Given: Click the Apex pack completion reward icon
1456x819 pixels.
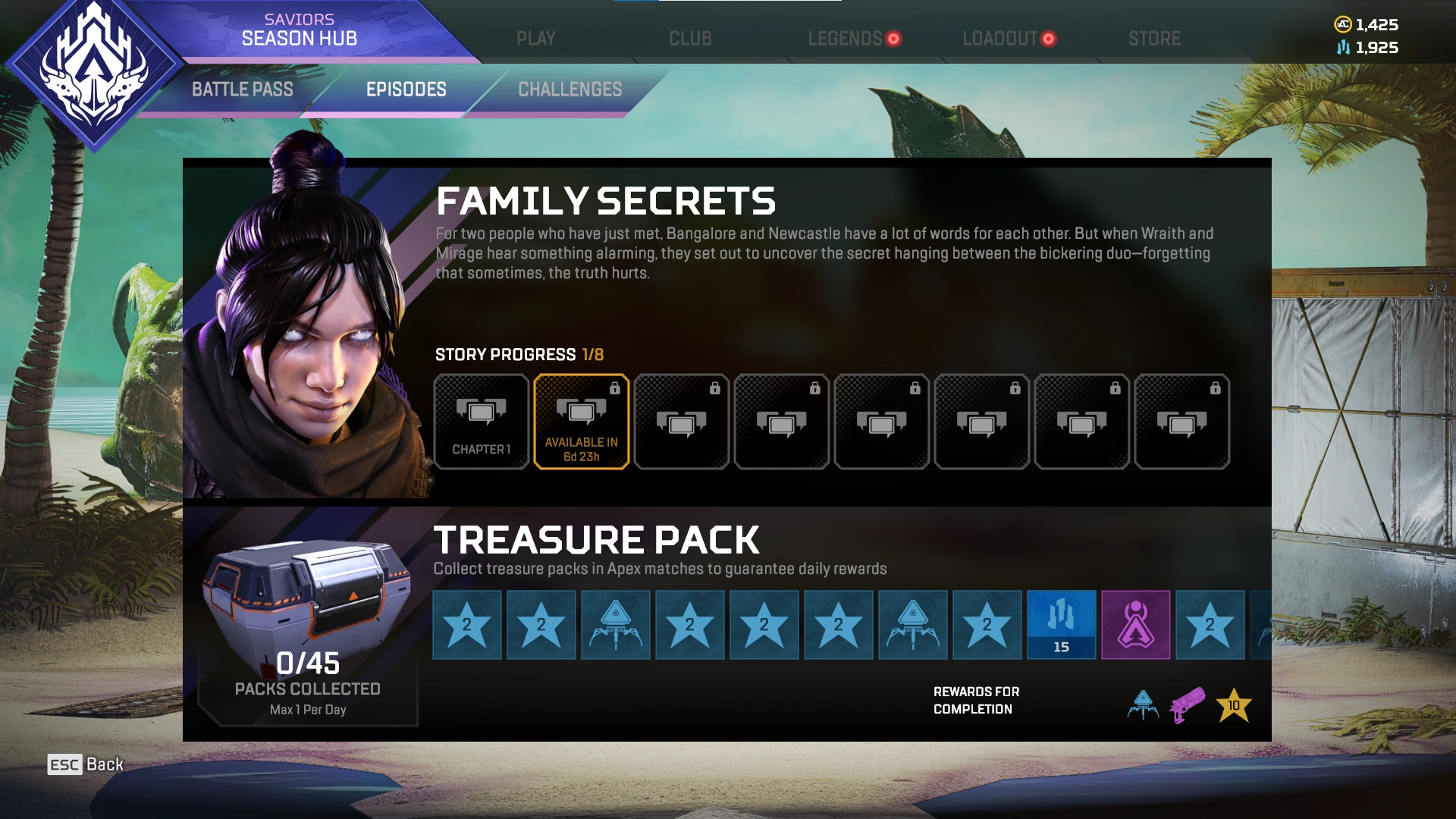Looking at the screenshot, I should 1143,705.
